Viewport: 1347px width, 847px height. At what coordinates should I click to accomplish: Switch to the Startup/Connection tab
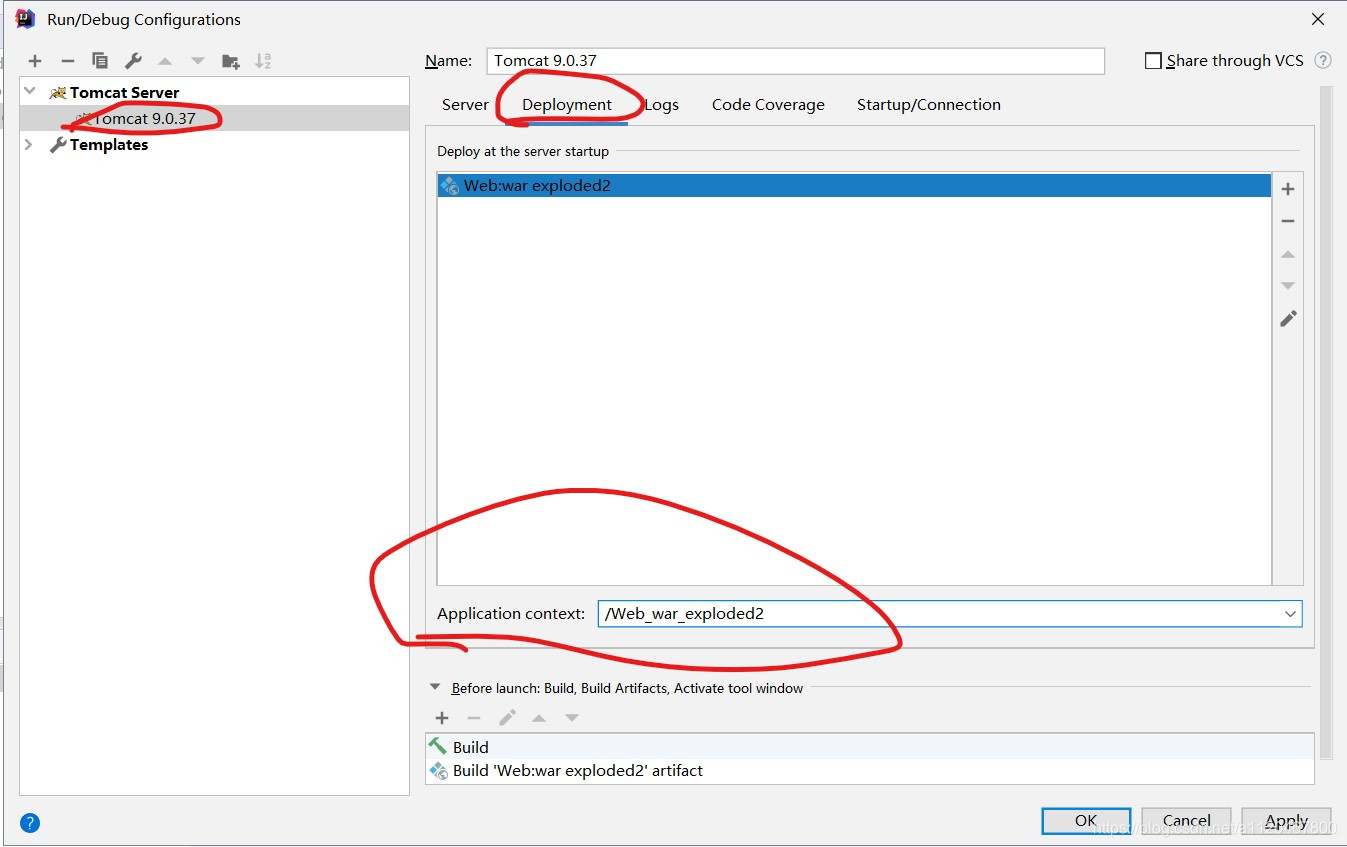[x=929, y=105]
